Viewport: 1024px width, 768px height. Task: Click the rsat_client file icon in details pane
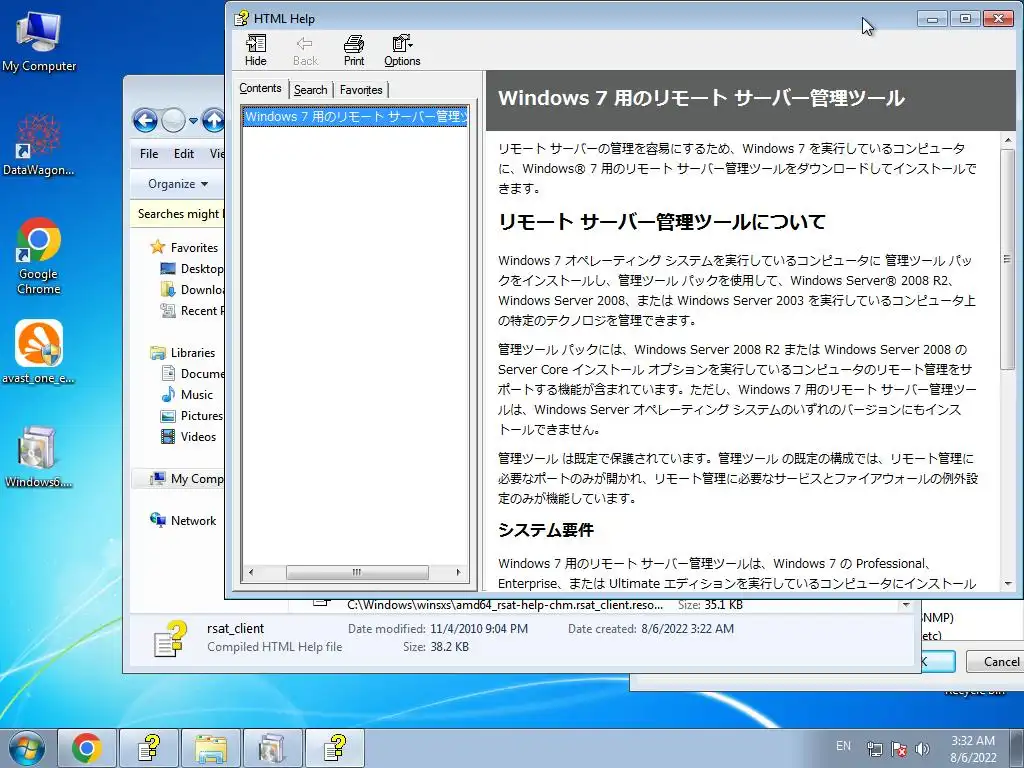170,639
